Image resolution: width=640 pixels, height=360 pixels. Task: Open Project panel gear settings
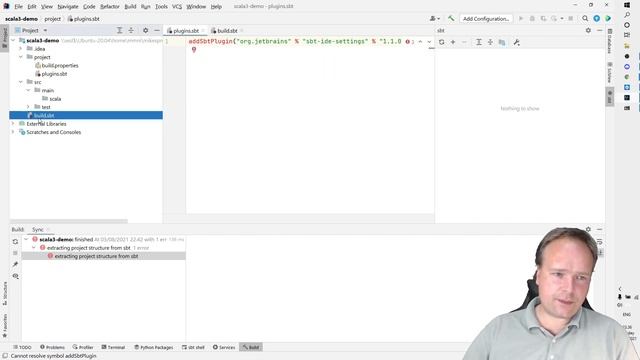click(x=145, y=30)
